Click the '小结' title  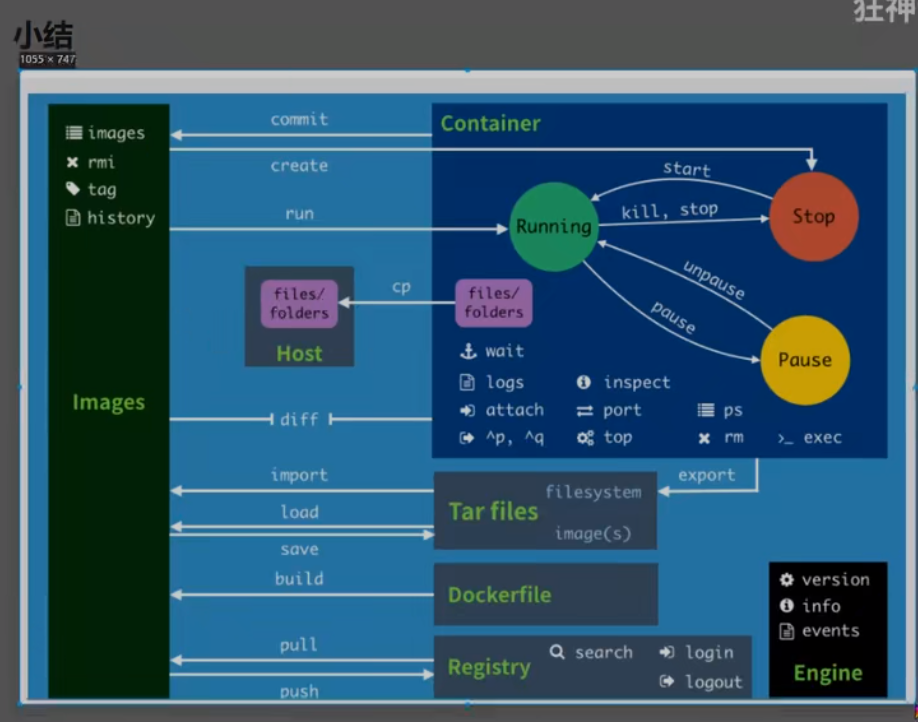43,36
